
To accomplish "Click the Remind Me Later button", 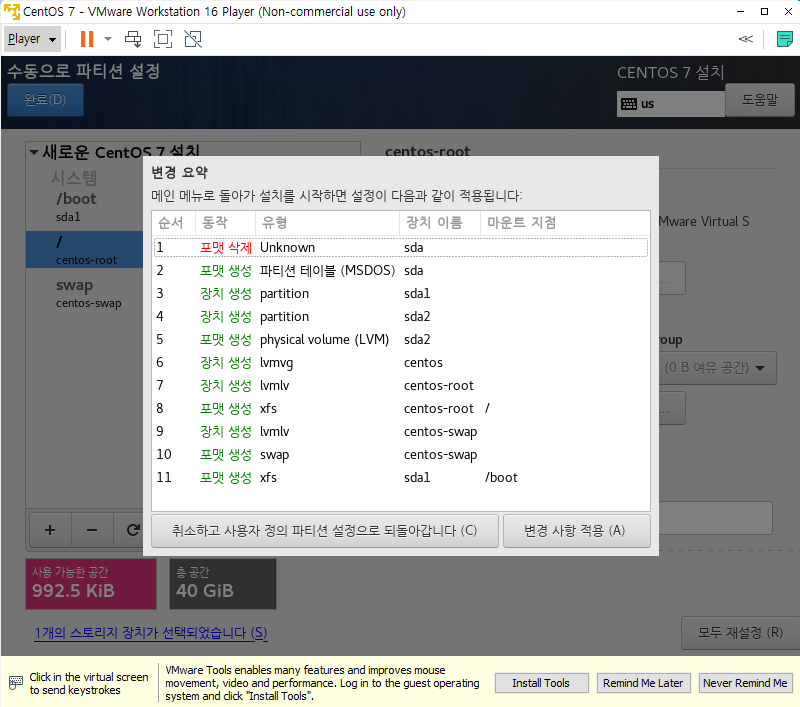I will click(x=643, y=683).
